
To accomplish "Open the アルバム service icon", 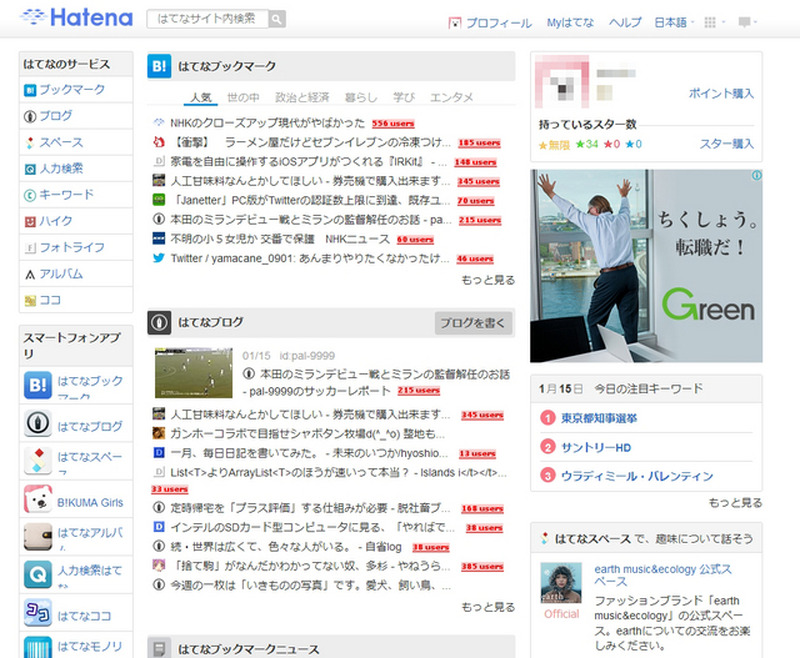I will (30, 273).
